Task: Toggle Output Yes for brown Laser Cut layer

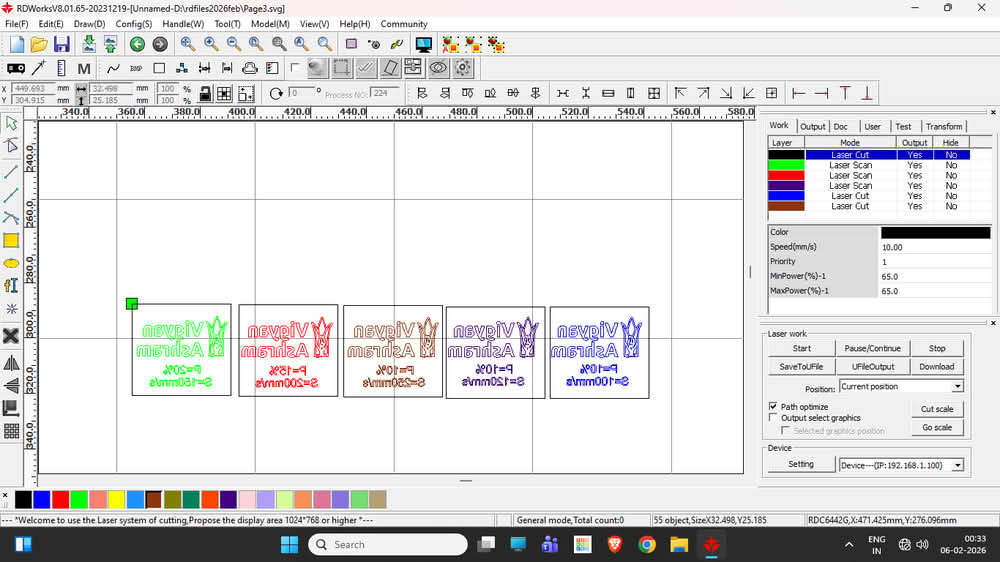Action: 915,206
